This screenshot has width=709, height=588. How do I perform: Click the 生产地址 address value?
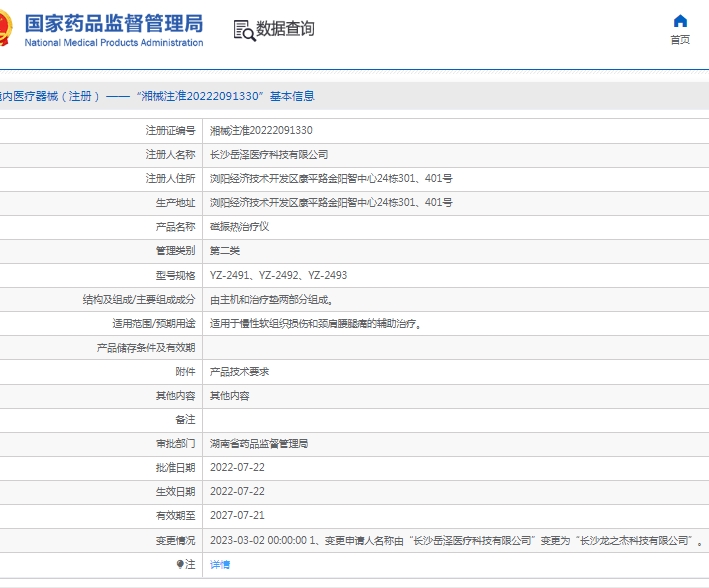[x=331, y=203]
